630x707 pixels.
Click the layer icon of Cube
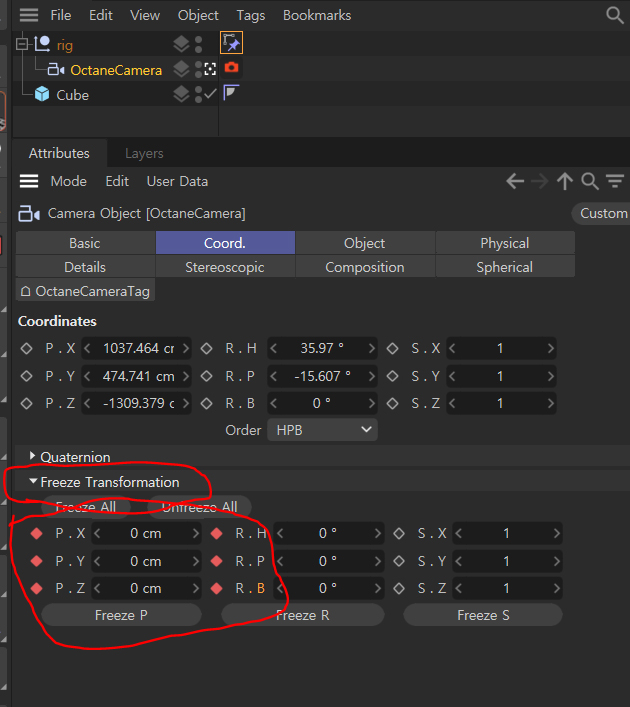pos(181,94)
